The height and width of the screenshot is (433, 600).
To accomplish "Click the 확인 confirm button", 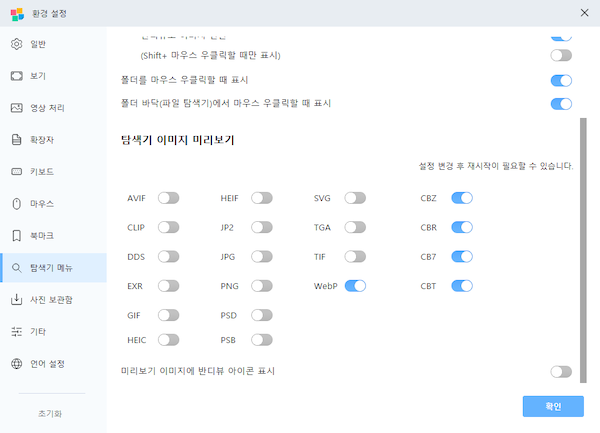I will point(553,406).
